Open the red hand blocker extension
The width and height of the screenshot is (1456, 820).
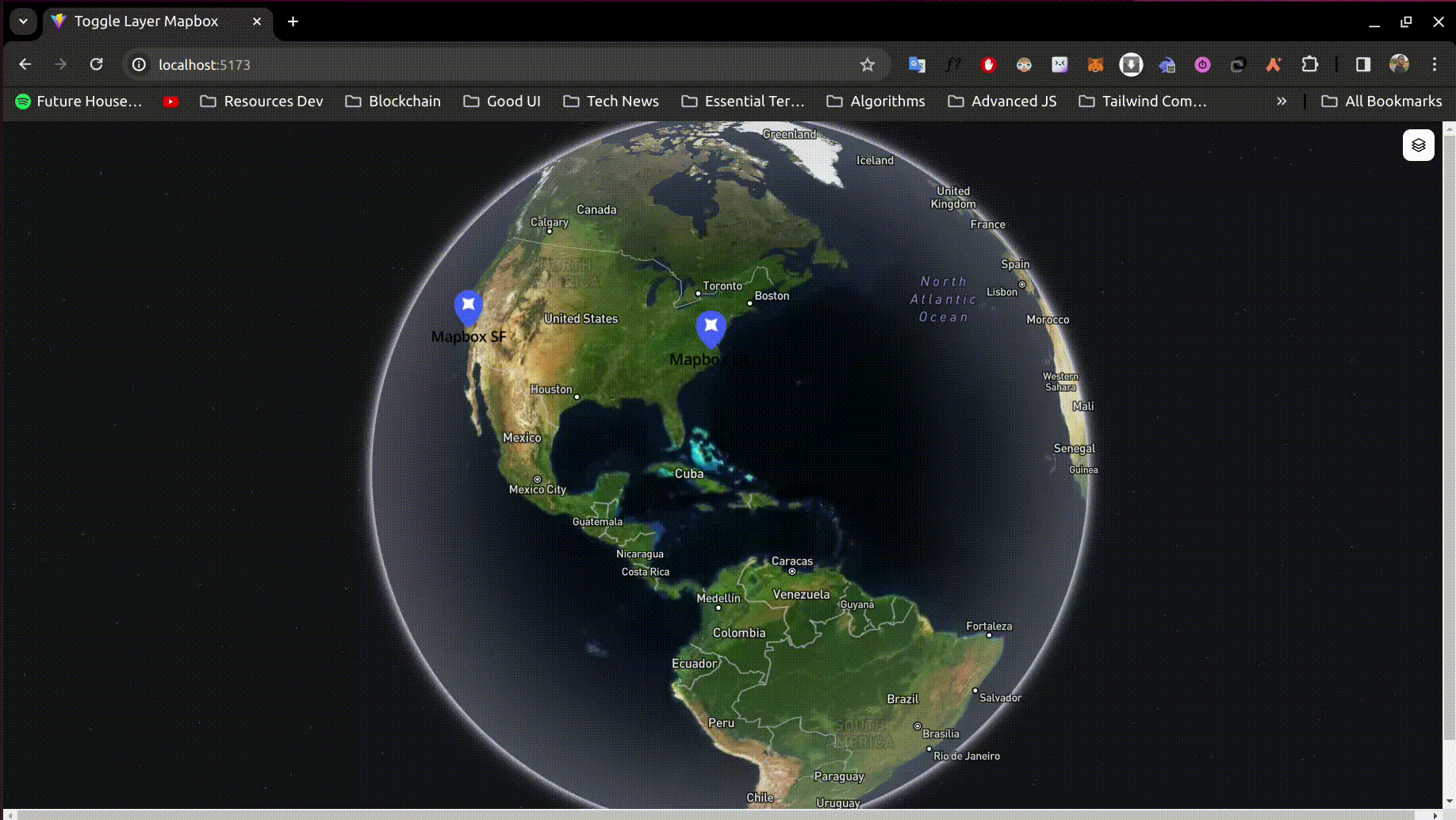click(988, 64)
